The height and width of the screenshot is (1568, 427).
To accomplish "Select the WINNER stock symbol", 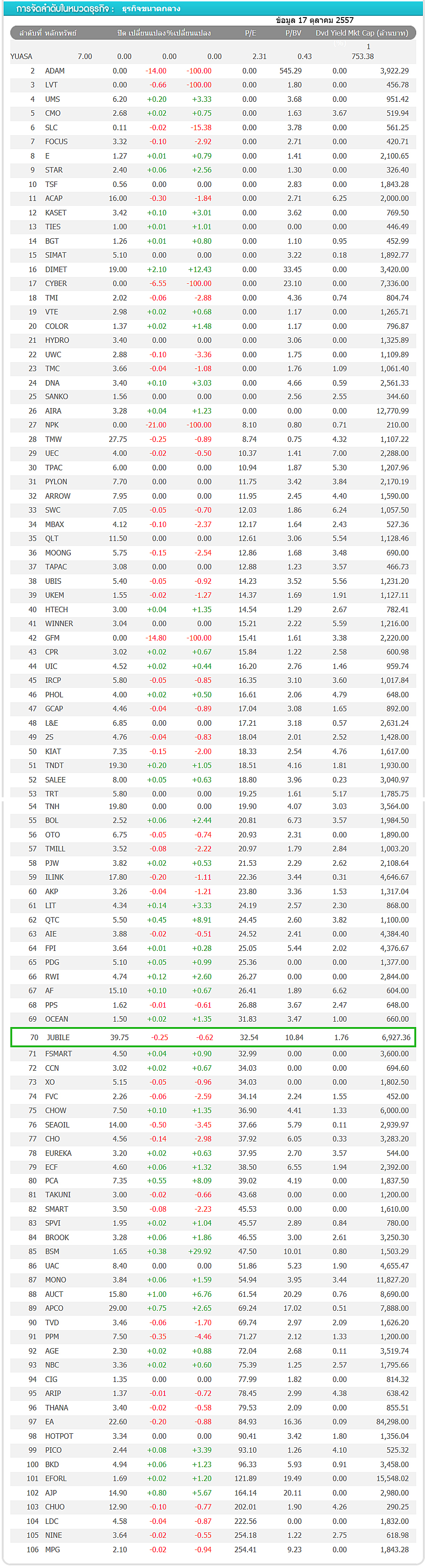I will pyautogui.click(x=59, y=623).
